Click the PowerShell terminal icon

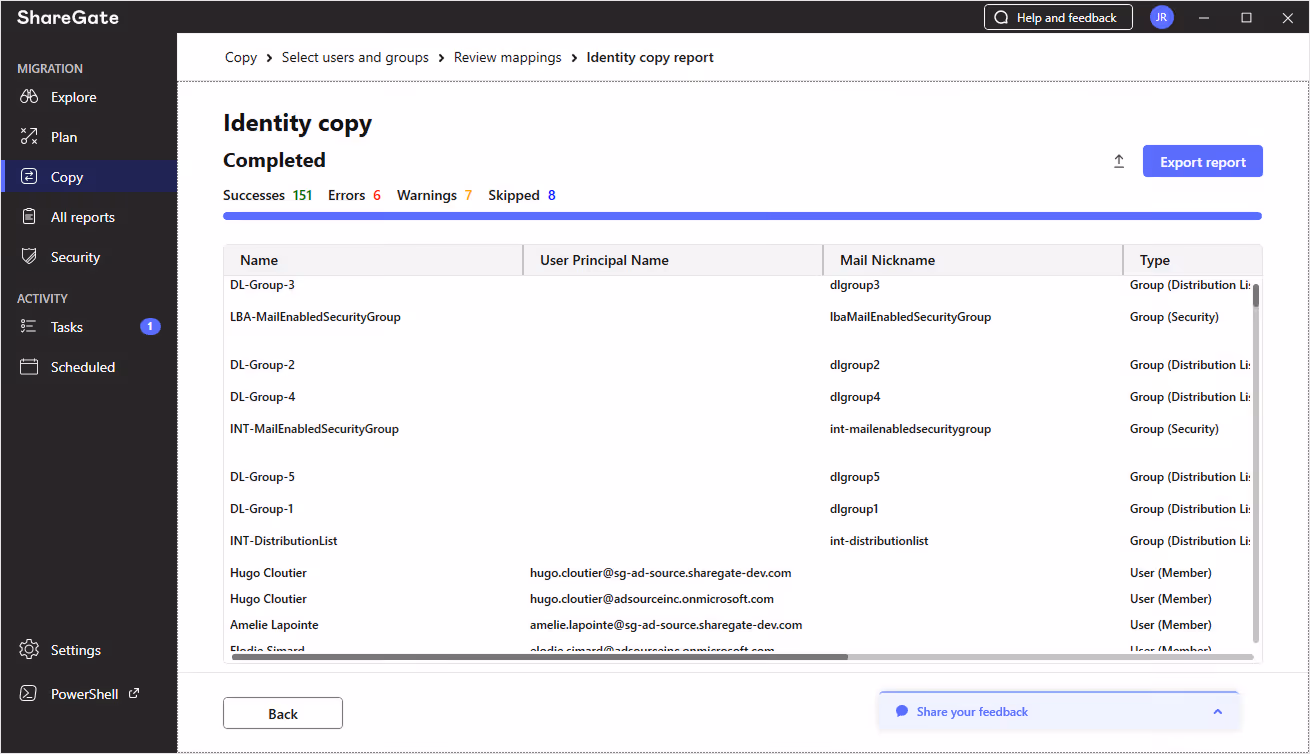[x=29, y=694]
